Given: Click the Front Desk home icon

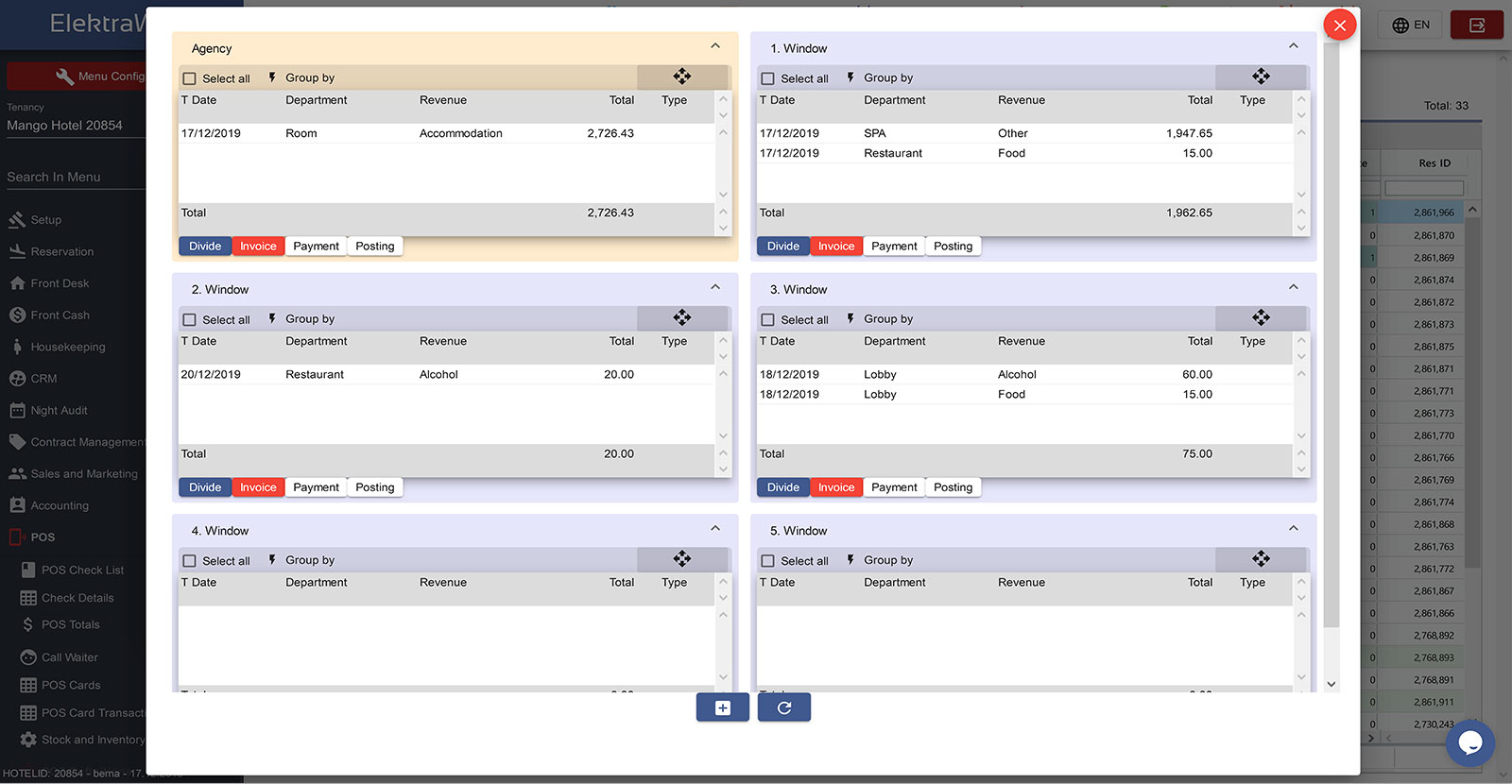Looking at the screenshot, I should [x=17, y=283].
